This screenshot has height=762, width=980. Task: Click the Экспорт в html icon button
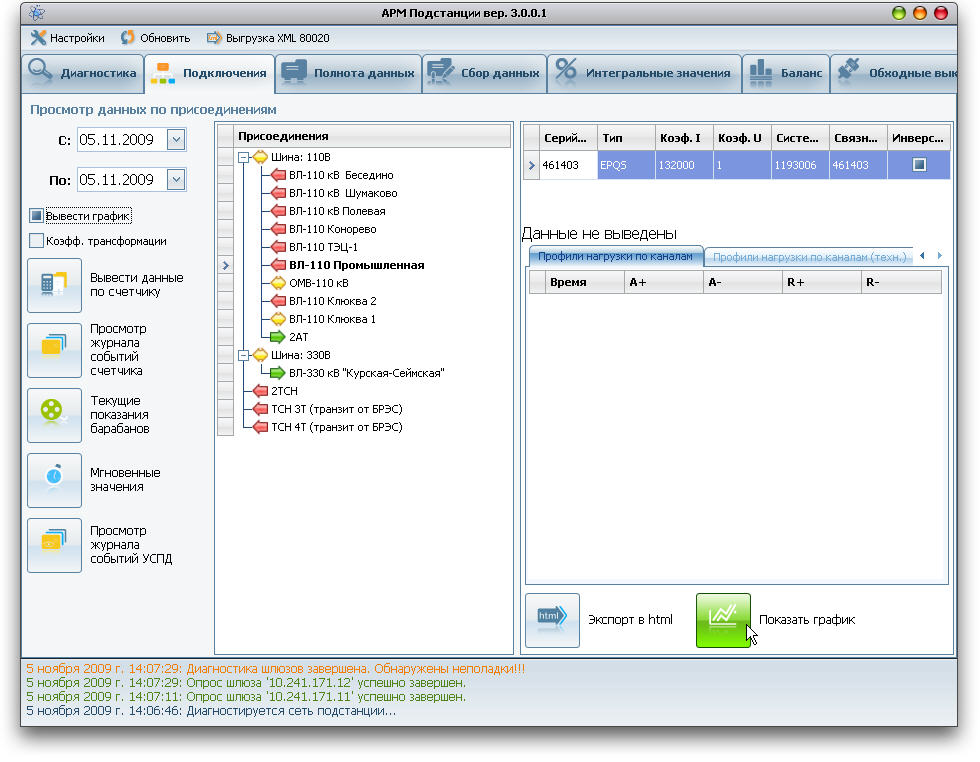(552, 620)
